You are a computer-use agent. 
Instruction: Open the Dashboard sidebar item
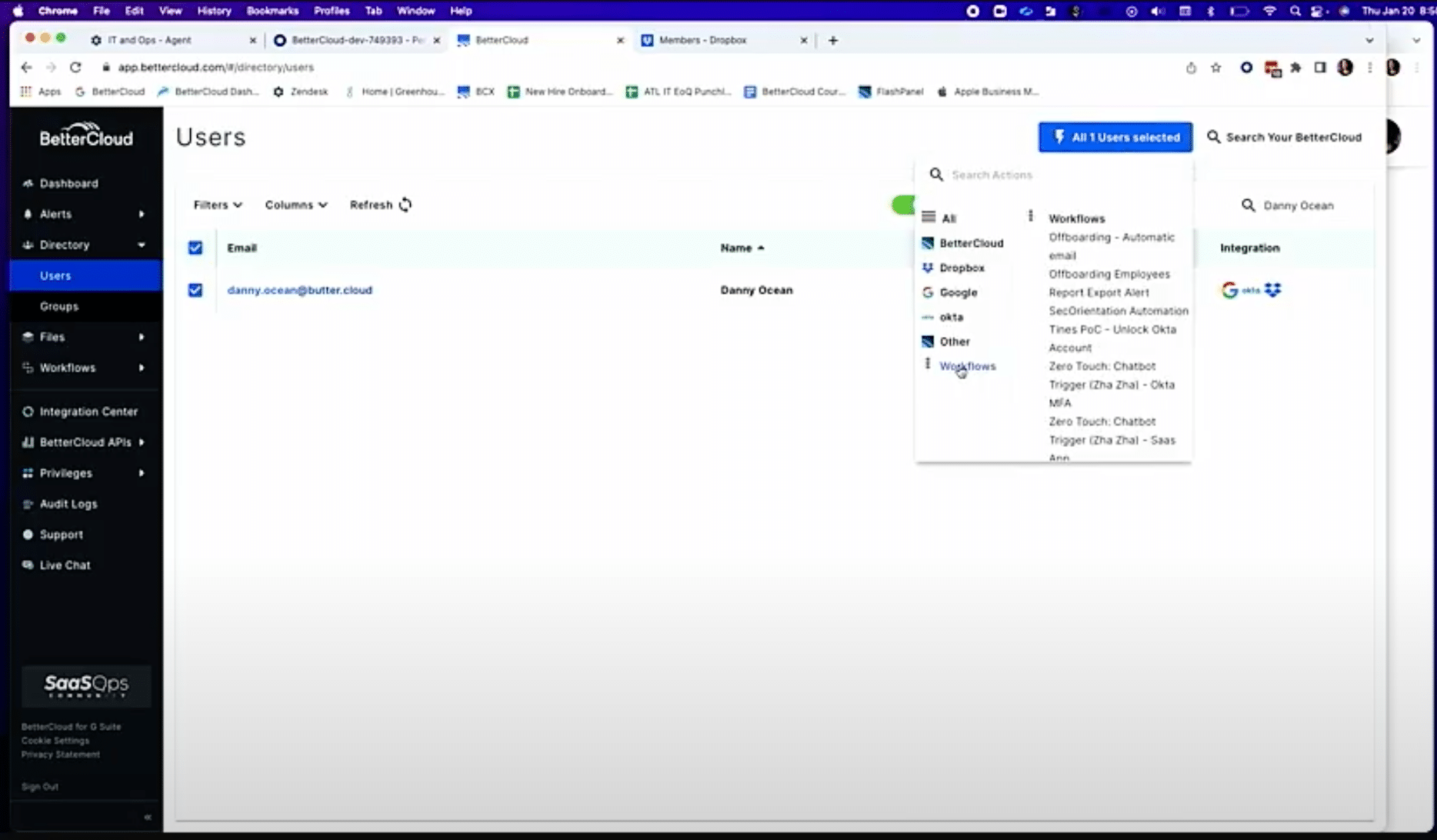click(68, 183)
